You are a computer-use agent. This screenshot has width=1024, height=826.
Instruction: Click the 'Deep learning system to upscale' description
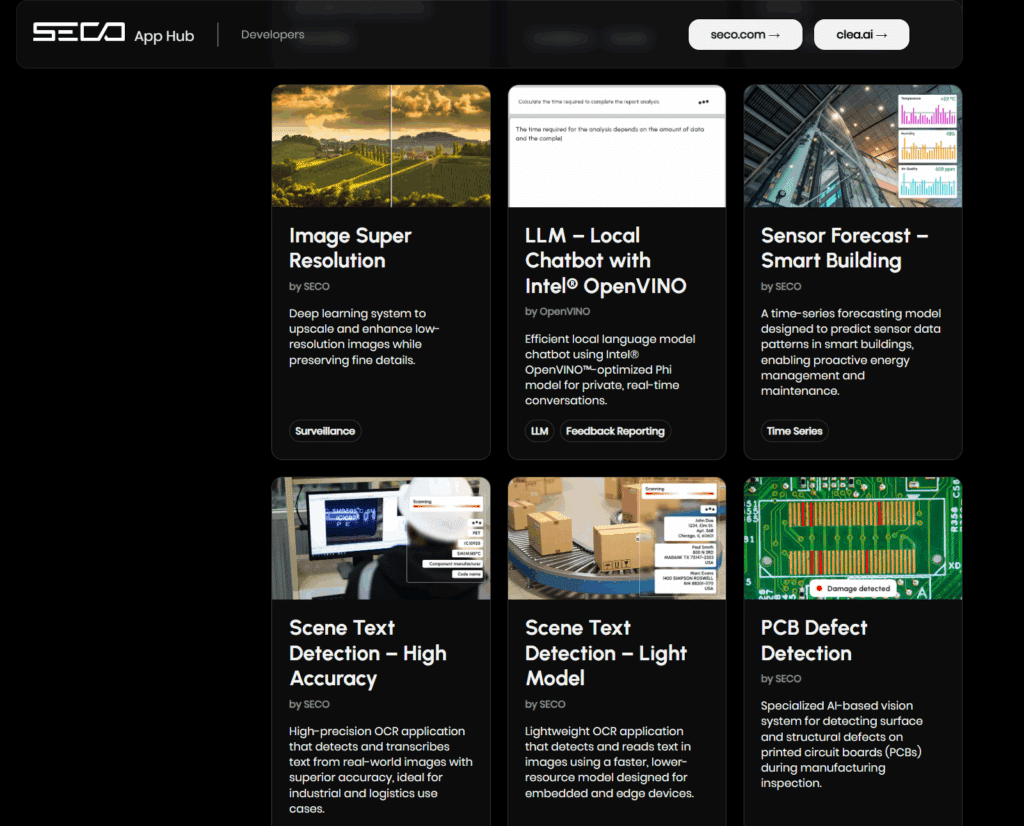tap(364, 337)
